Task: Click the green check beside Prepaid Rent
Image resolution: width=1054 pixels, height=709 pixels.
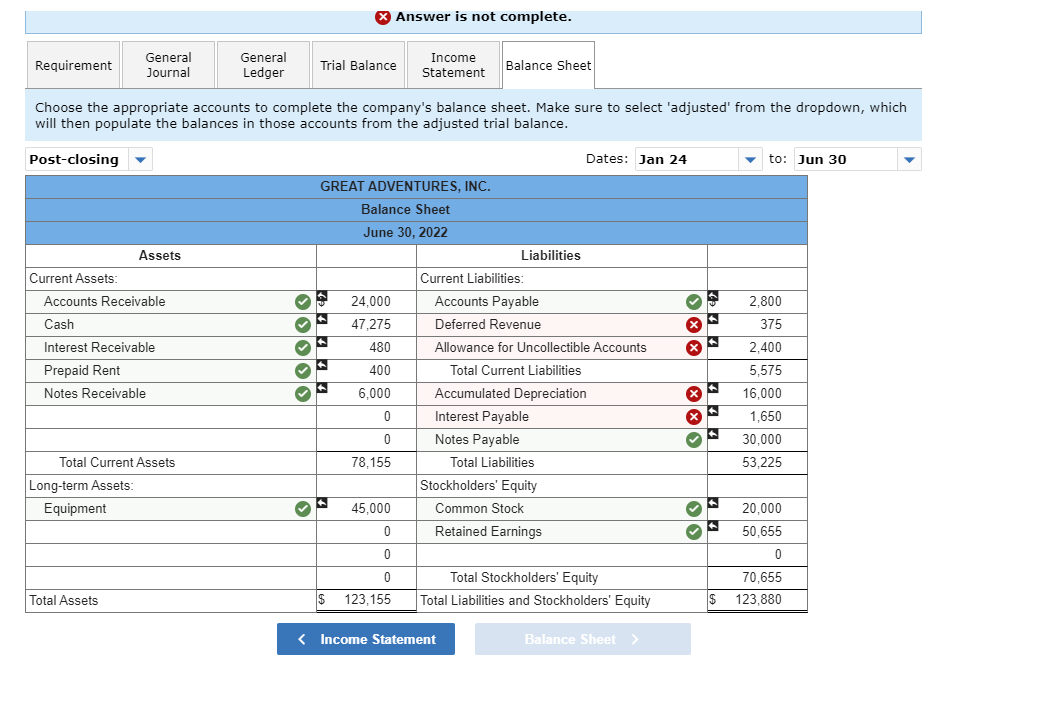Action: click(303, 370)
